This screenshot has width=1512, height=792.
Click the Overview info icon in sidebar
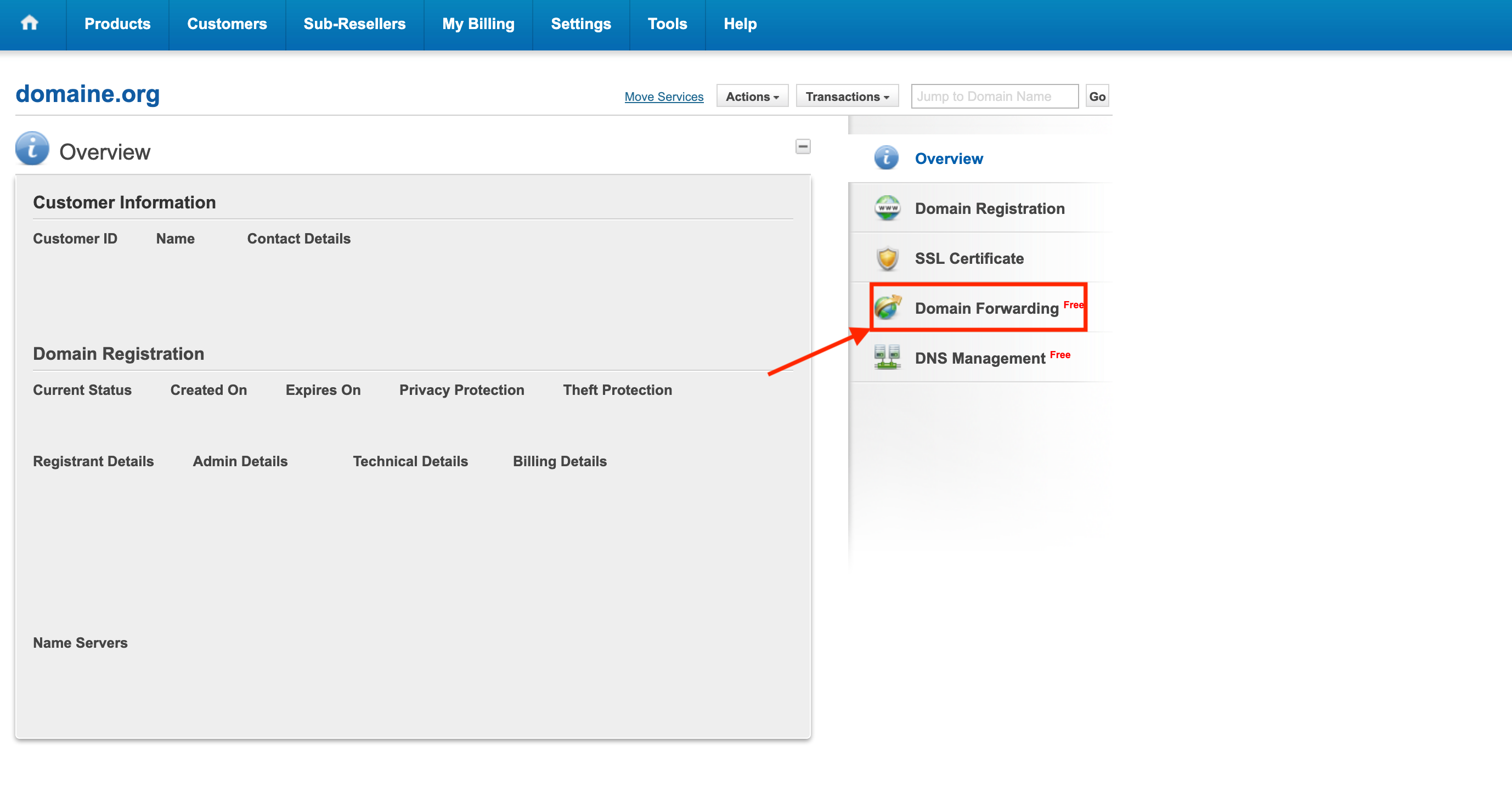(x=887, y=159)
